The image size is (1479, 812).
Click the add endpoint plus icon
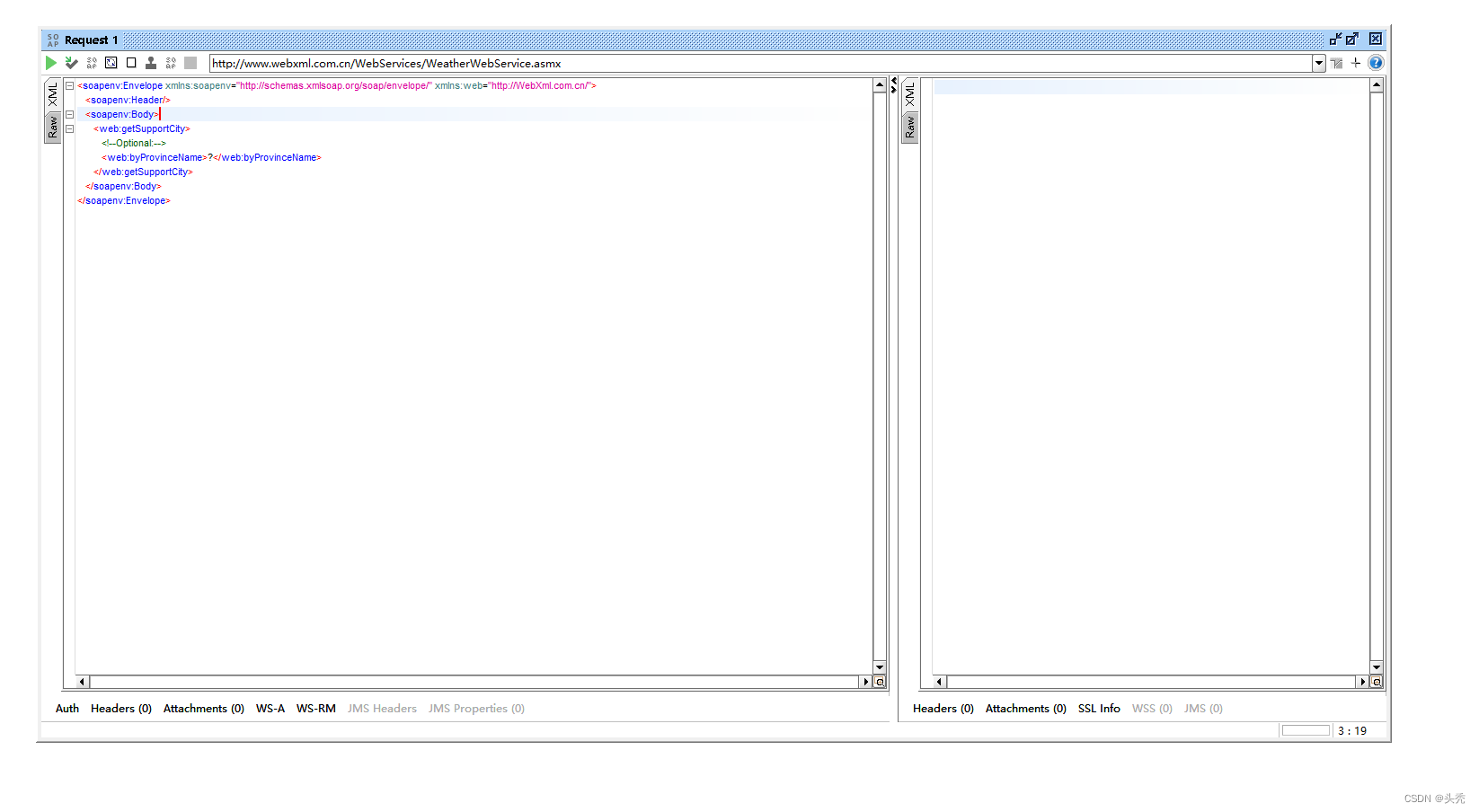click(x=1356, y=63)
